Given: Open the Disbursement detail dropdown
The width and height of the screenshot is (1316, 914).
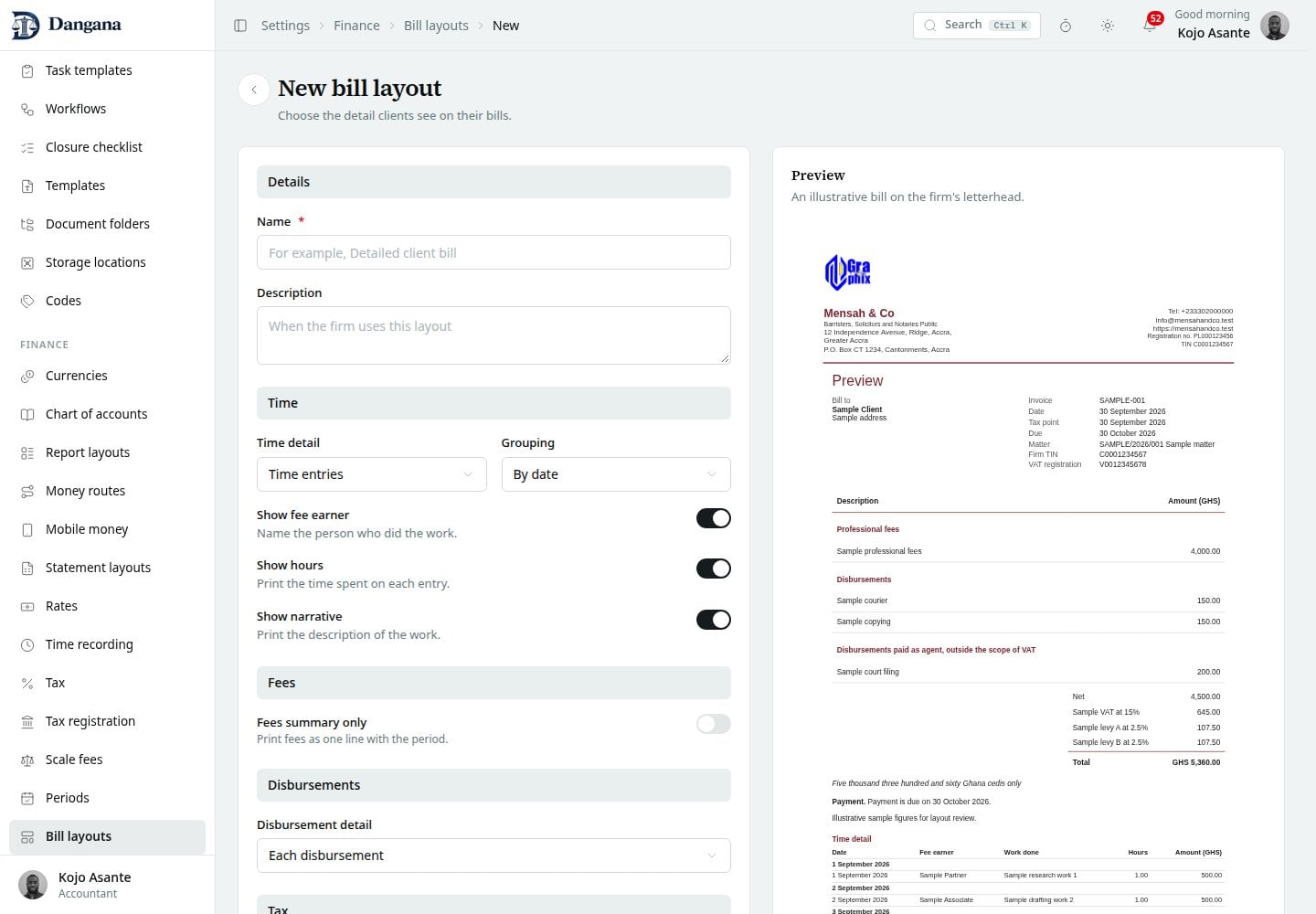Looking at the screenshot, I should click(x=493, y=856).
